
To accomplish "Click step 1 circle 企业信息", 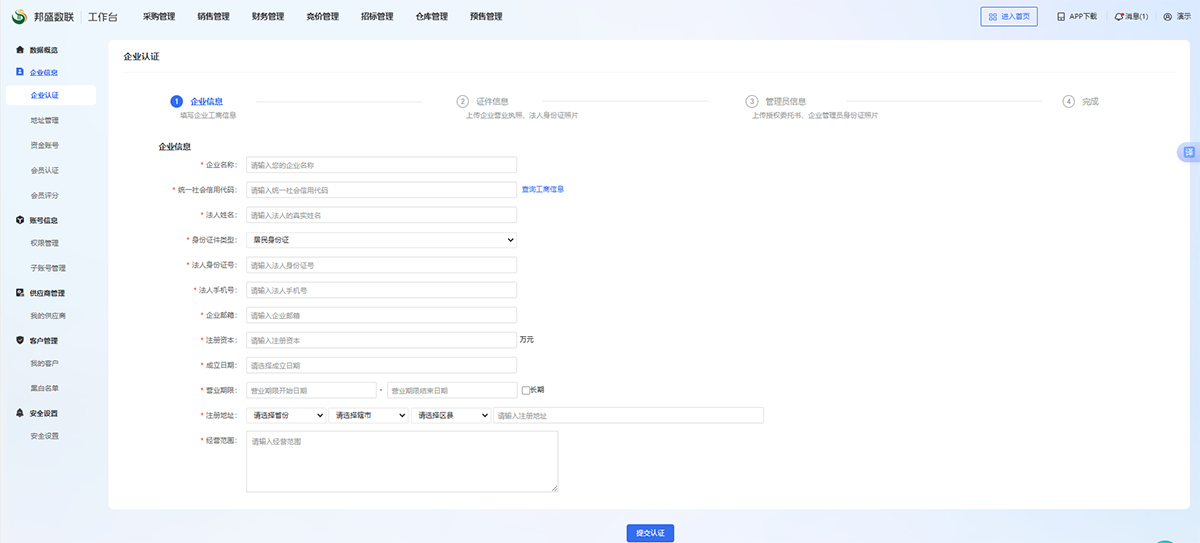I will [177, 101].
